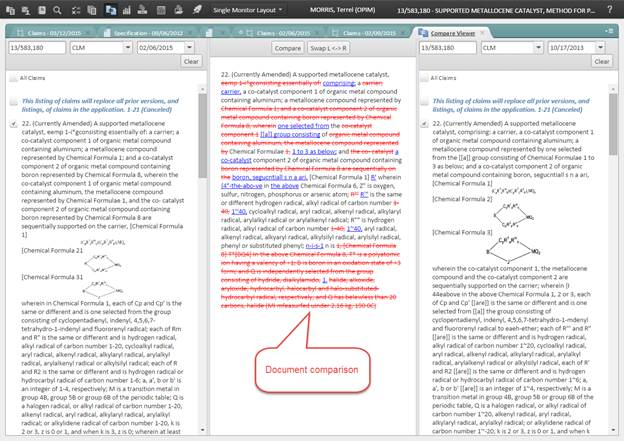Click the stacked documents icon at toolbar start

click(10, 10)
